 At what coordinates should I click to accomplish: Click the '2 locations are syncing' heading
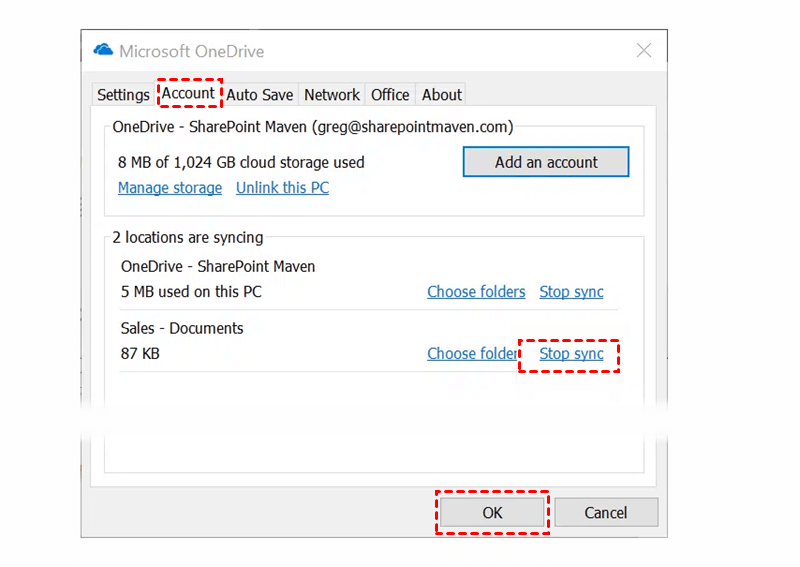(x=187, y=238)
